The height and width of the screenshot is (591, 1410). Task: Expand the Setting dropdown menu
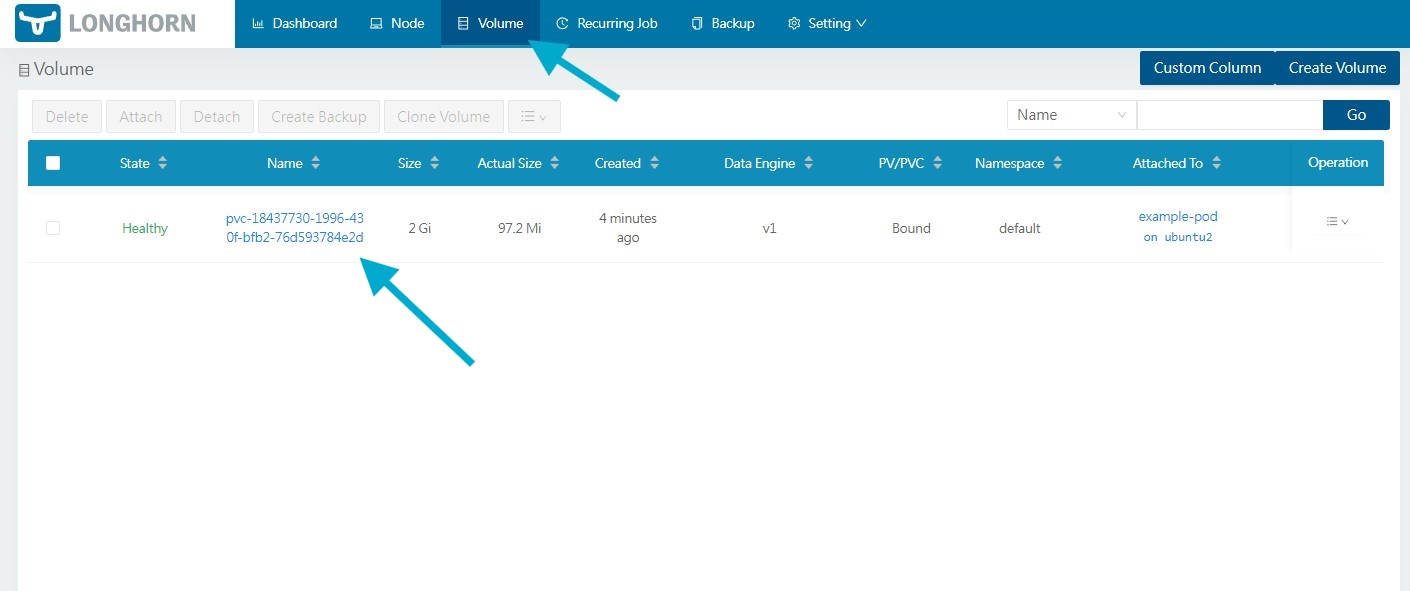[828, 22]
